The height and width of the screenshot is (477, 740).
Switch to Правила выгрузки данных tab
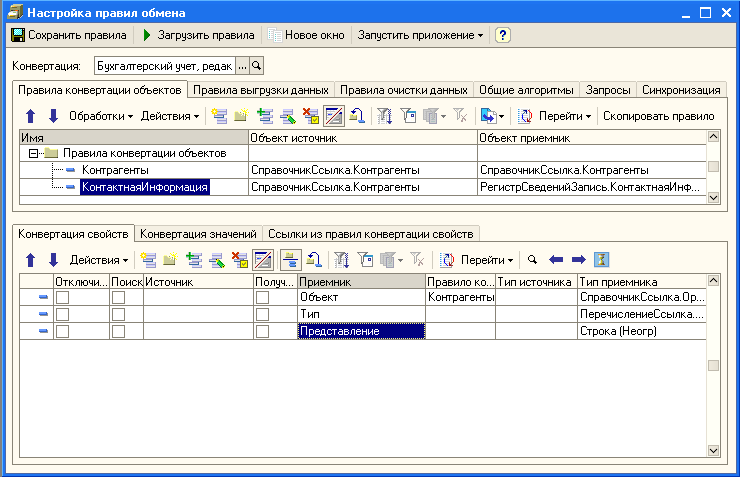(260, 90)
